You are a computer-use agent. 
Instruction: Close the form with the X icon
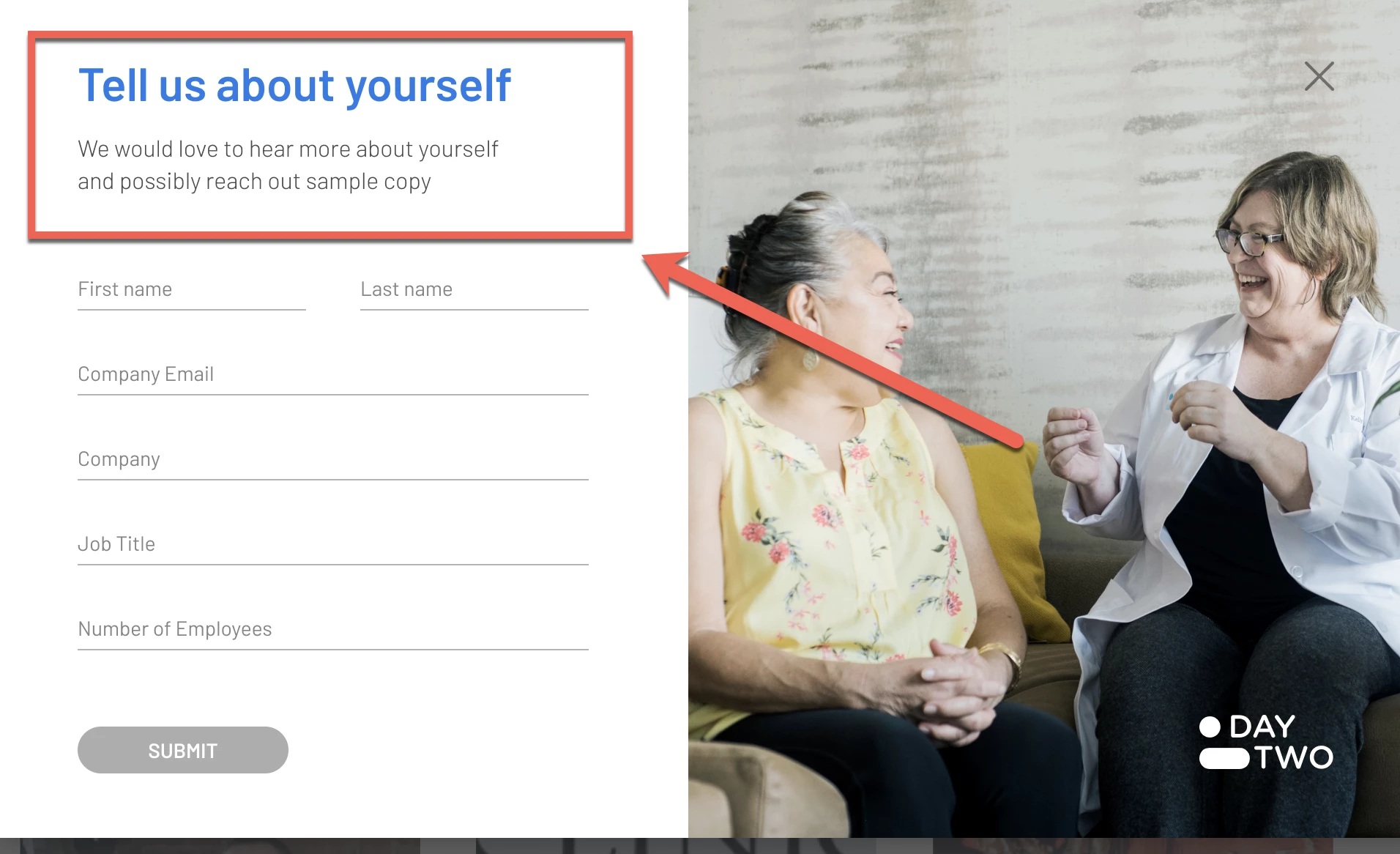(x=1319, y=76)
